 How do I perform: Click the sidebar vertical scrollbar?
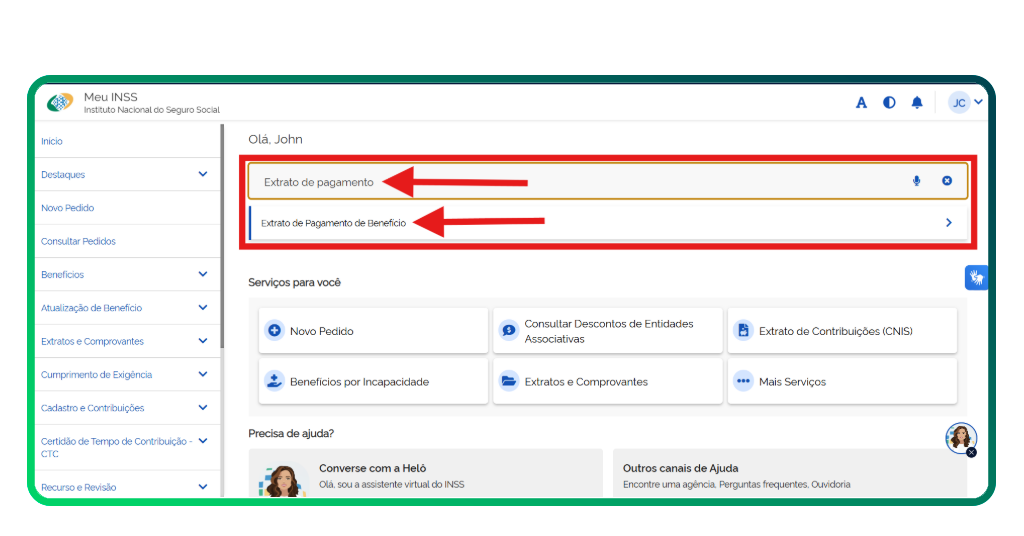pos(222,236)
